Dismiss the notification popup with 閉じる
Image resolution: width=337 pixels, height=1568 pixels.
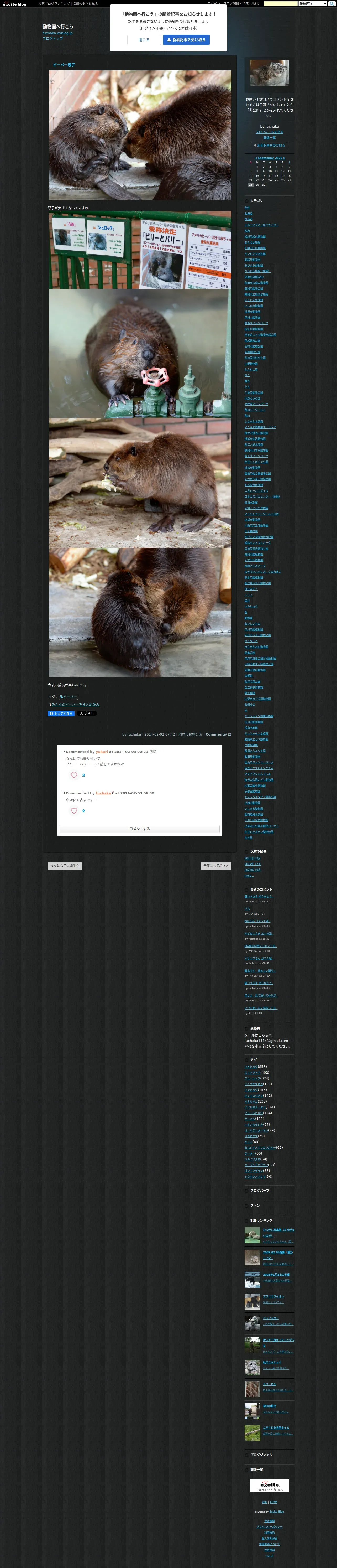144,40
